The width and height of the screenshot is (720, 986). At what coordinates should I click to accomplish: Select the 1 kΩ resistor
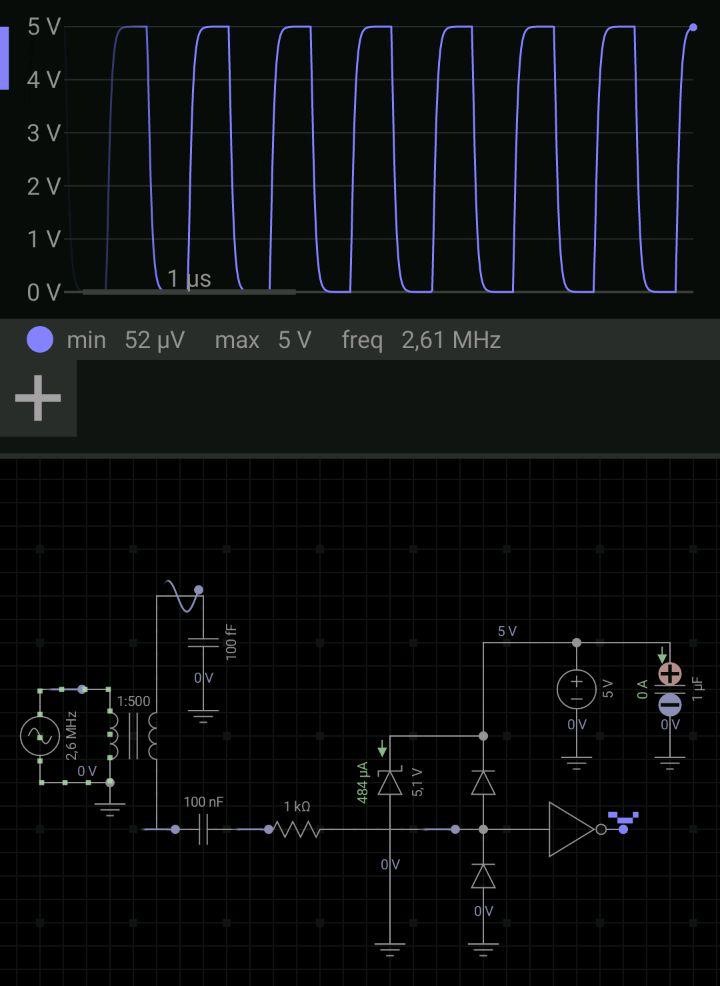[296, 830]
